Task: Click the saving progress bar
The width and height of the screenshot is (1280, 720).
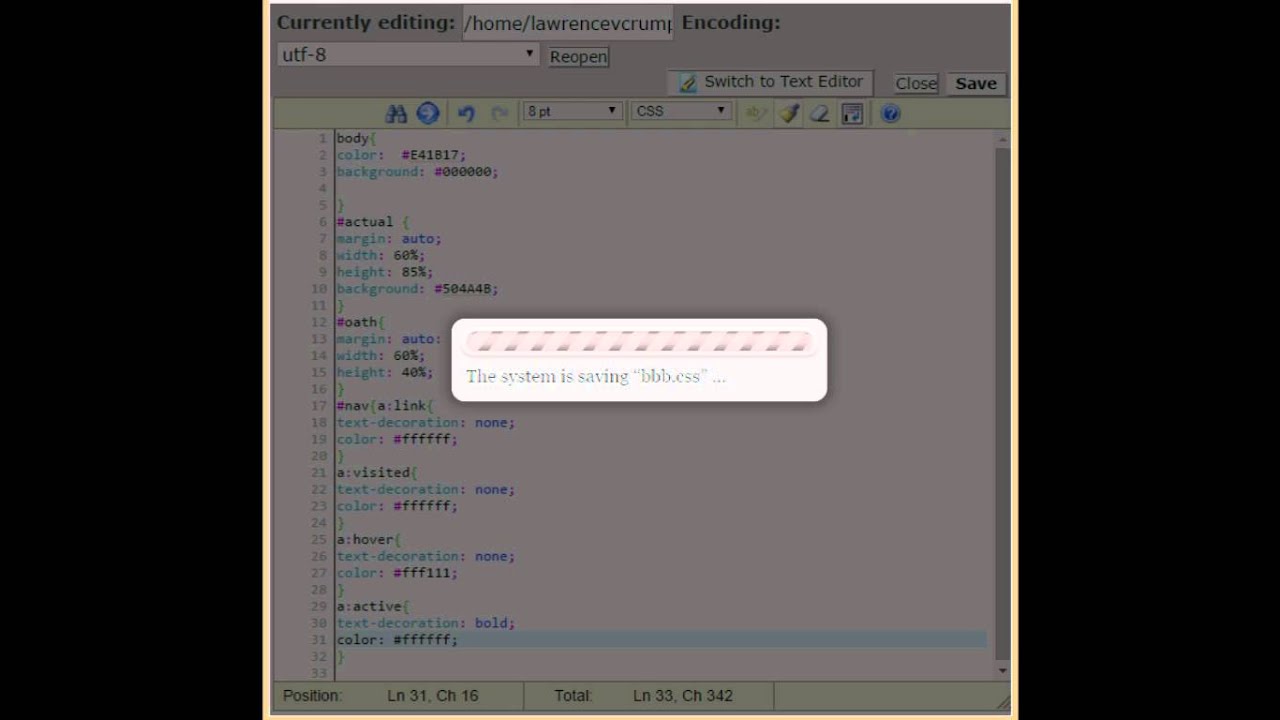Action: click(639, 343)
